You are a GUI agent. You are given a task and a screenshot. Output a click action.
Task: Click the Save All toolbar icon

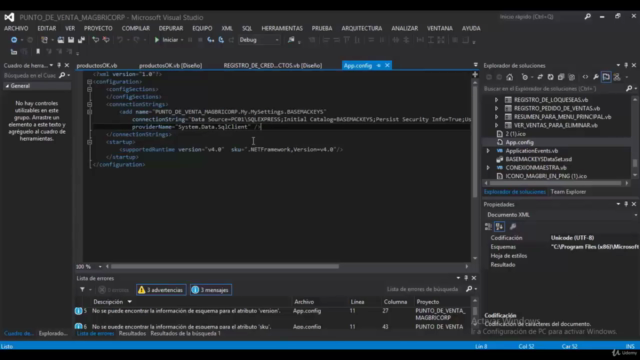[81, 40]
